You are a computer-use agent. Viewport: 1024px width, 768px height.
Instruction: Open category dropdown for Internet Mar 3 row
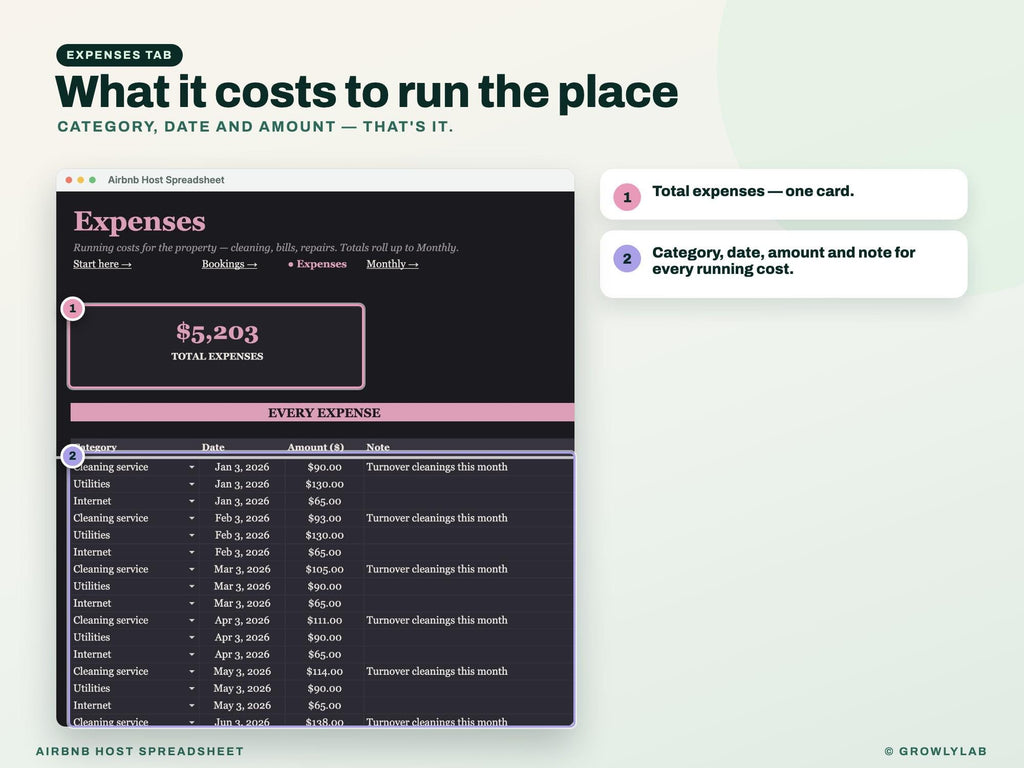pyautogui.click(x=191, y=603)
